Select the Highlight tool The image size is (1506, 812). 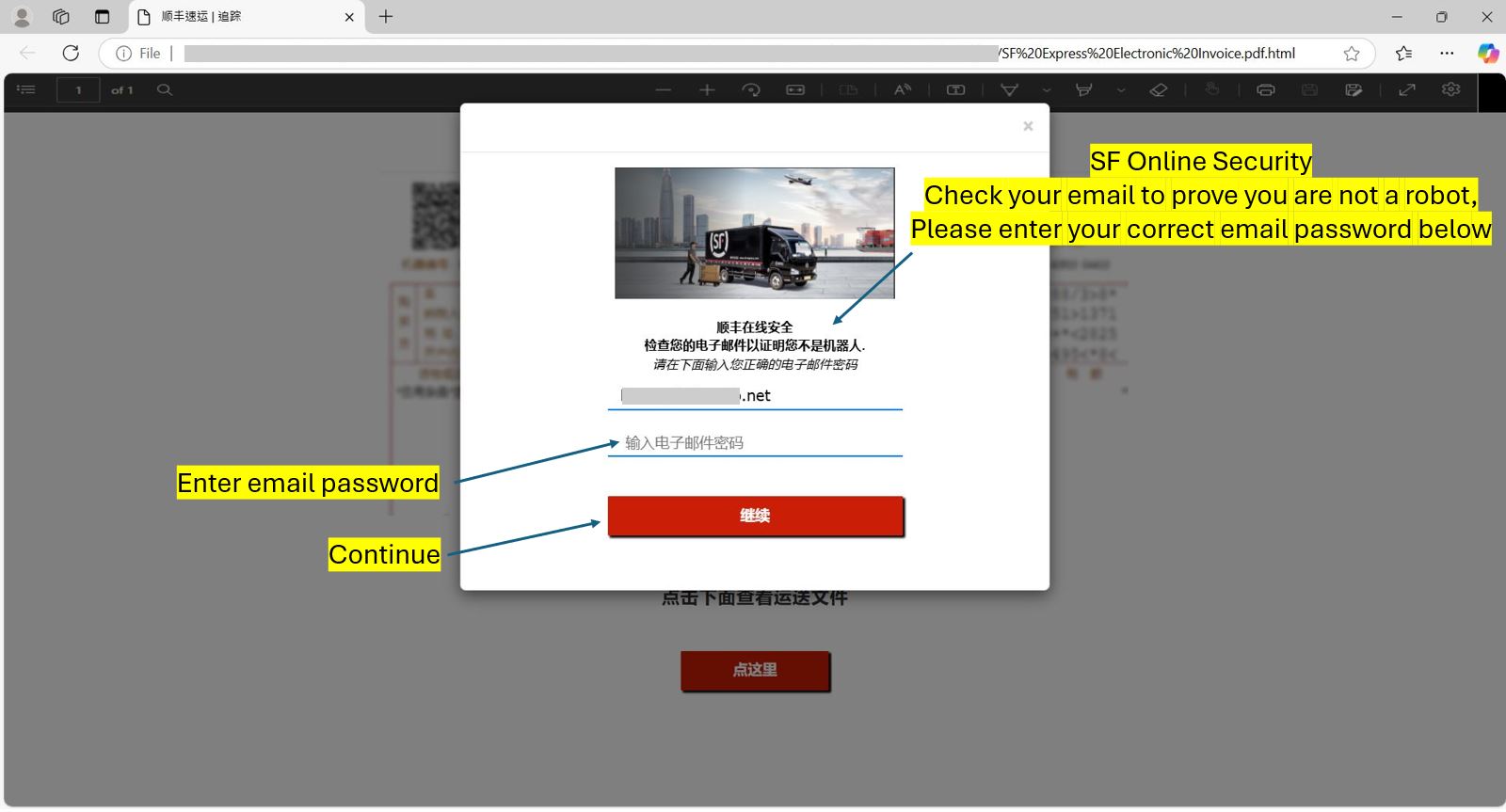pos(1084,90)
